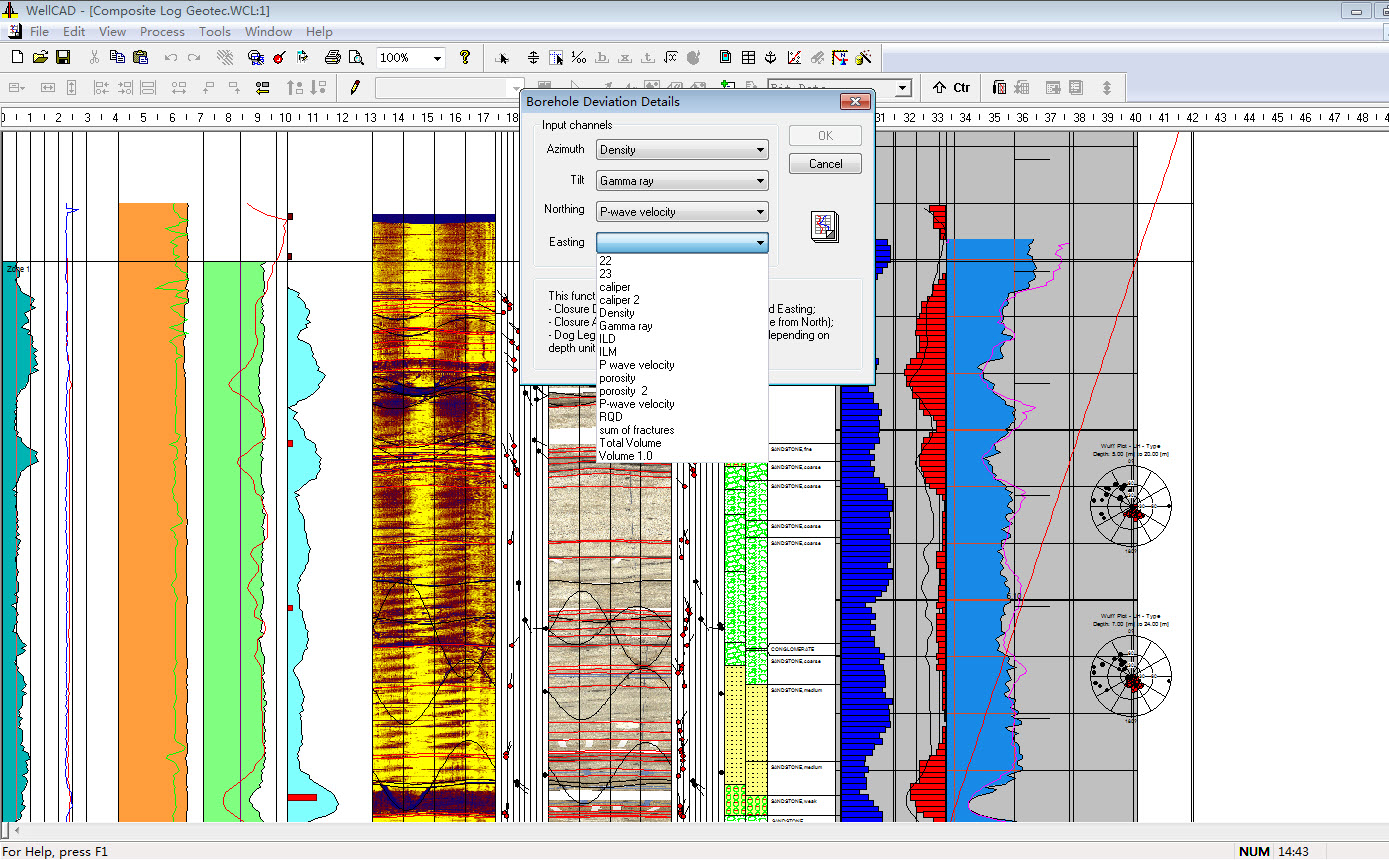Click the table grid toolbar icon

pyautogui.click(x=748, y=57)
